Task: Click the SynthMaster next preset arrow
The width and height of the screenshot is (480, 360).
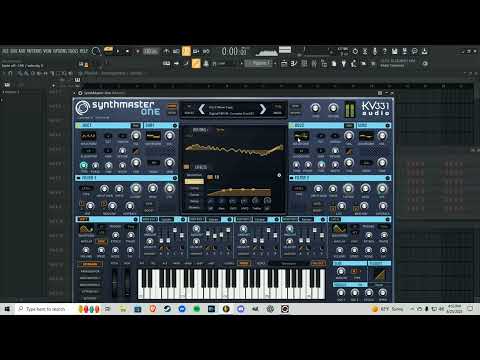Action: tap(263, 109)
